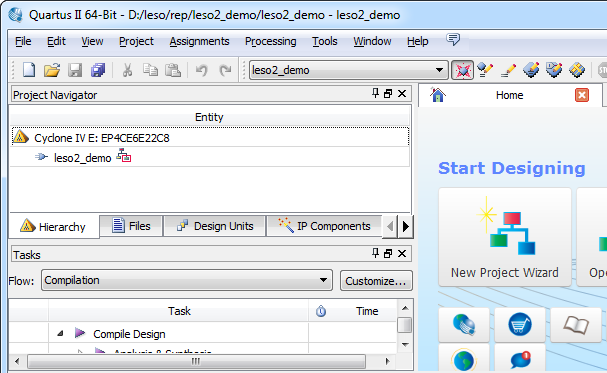Viewport: 607px width, 373px height.
Task: Click the Save All toolbar icon
Action: [98, 70]
